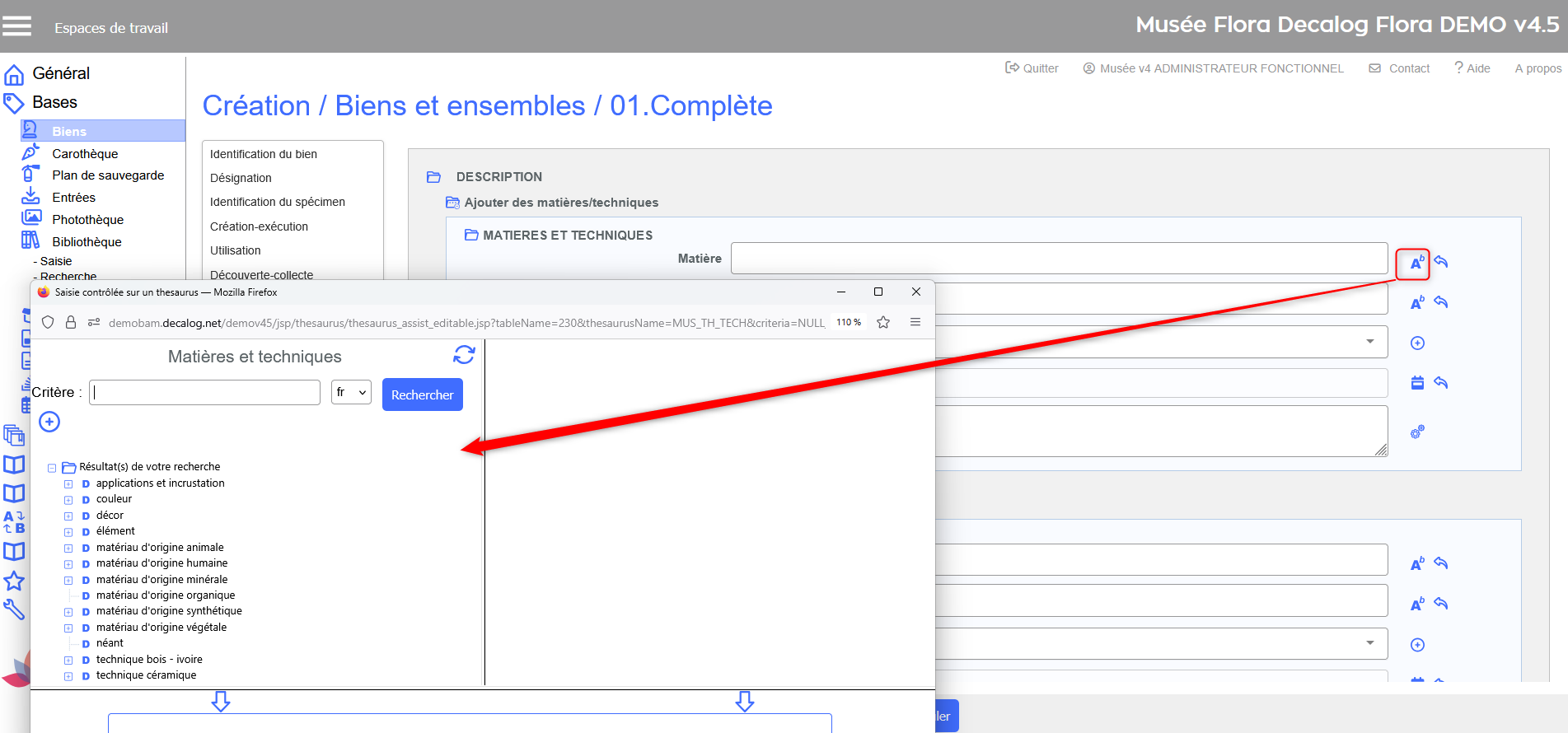Click the Firefox bookmark star icon
1568x733 pixels.
[883, 323]
